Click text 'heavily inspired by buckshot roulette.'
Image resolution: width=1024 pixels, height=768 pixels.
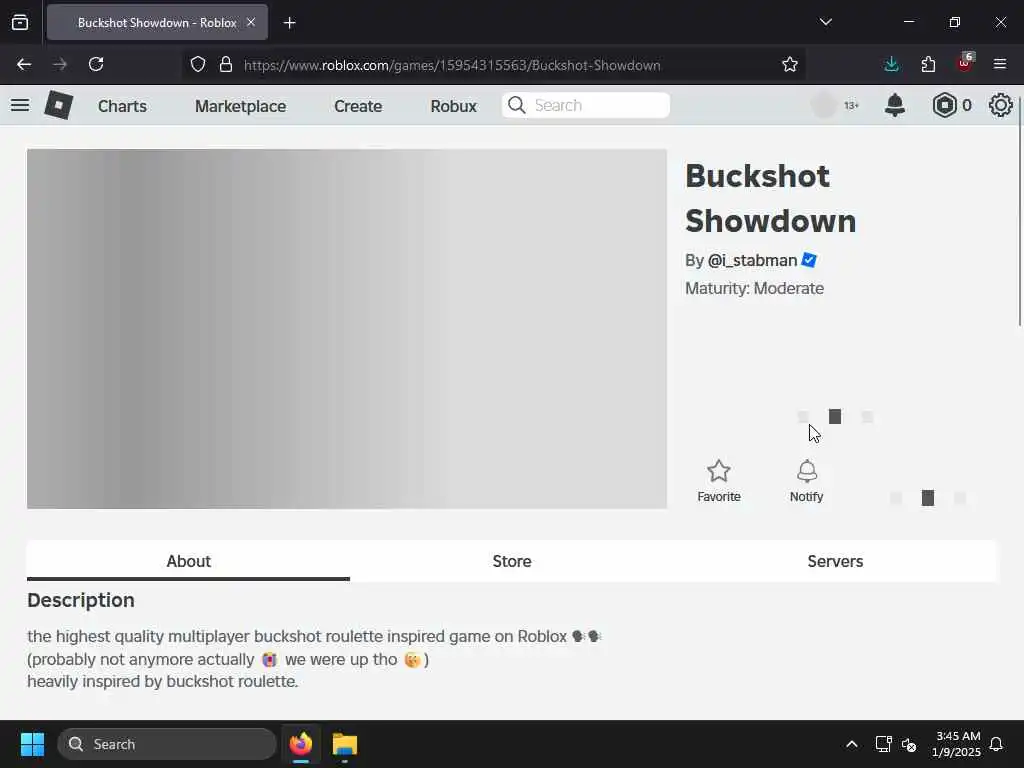[x=163, y=681]
